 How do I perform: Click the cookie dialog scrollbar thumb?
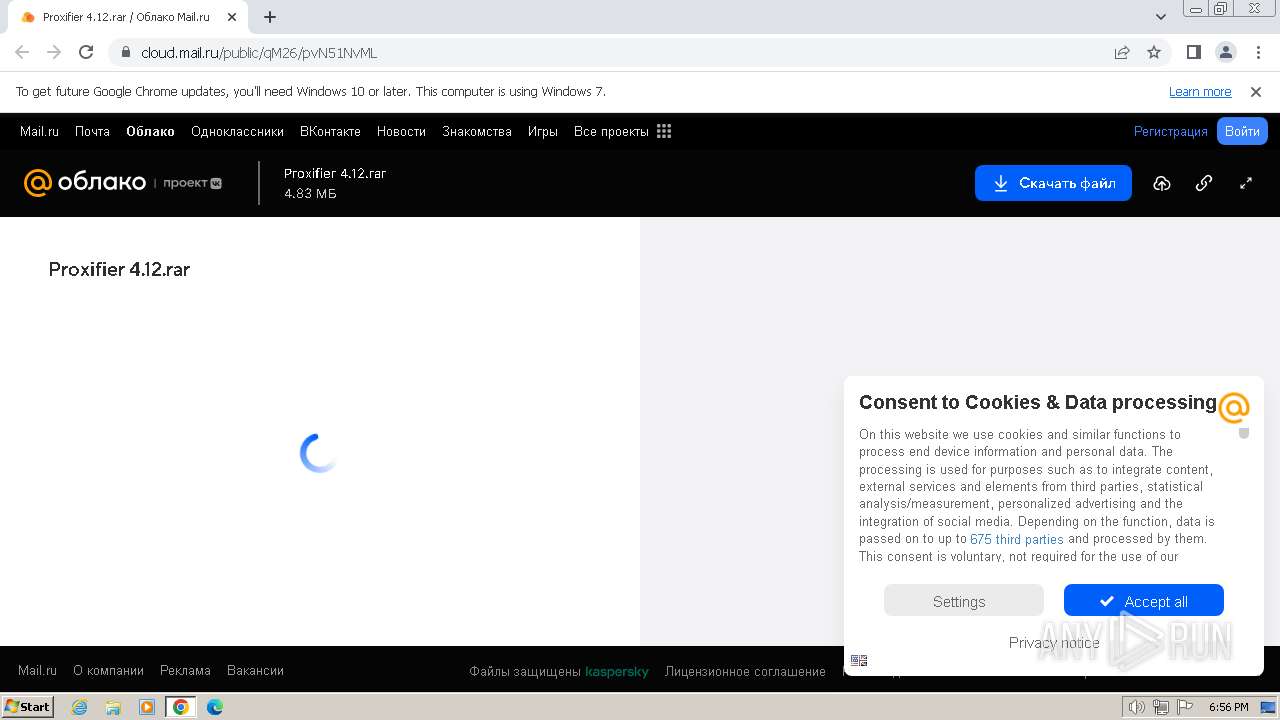(x=1244, y=433)
